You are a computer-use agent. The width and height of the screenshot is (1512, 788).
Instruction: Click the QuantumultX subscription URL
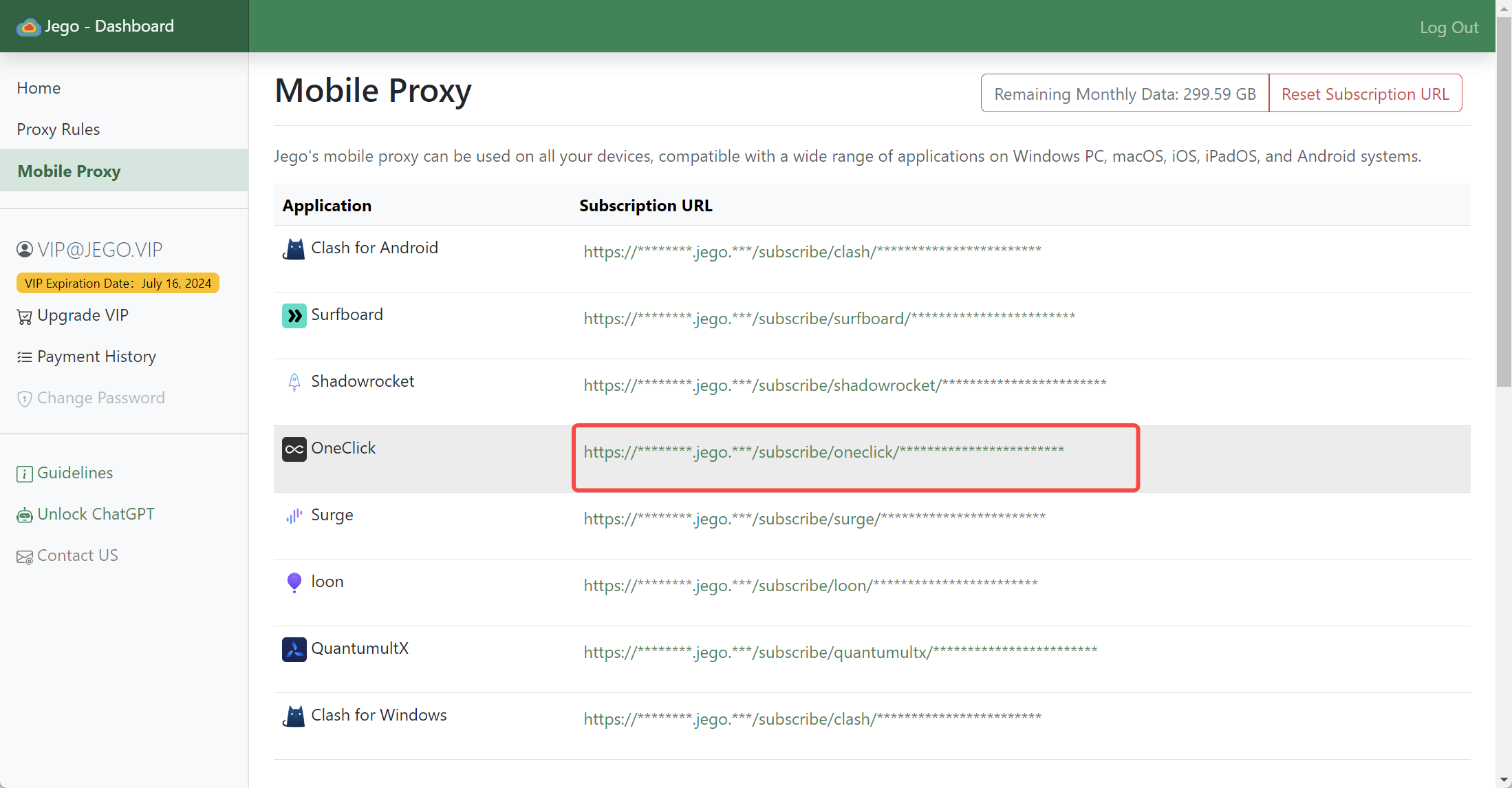point(841,652)
